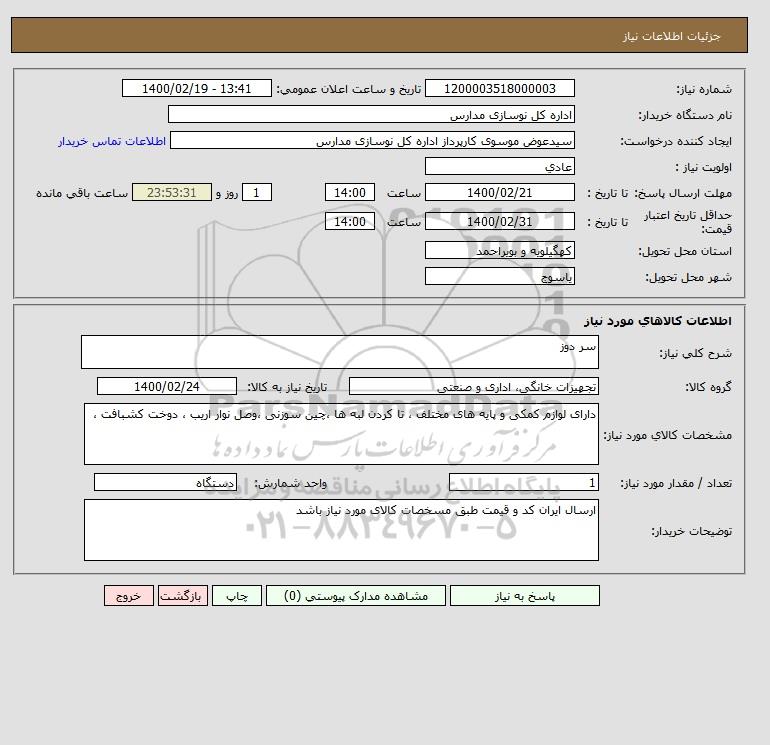Click label مهلت ارسال پاسخ
The width and height of the screenshot is (770, 745).
(x=683, y=193)
